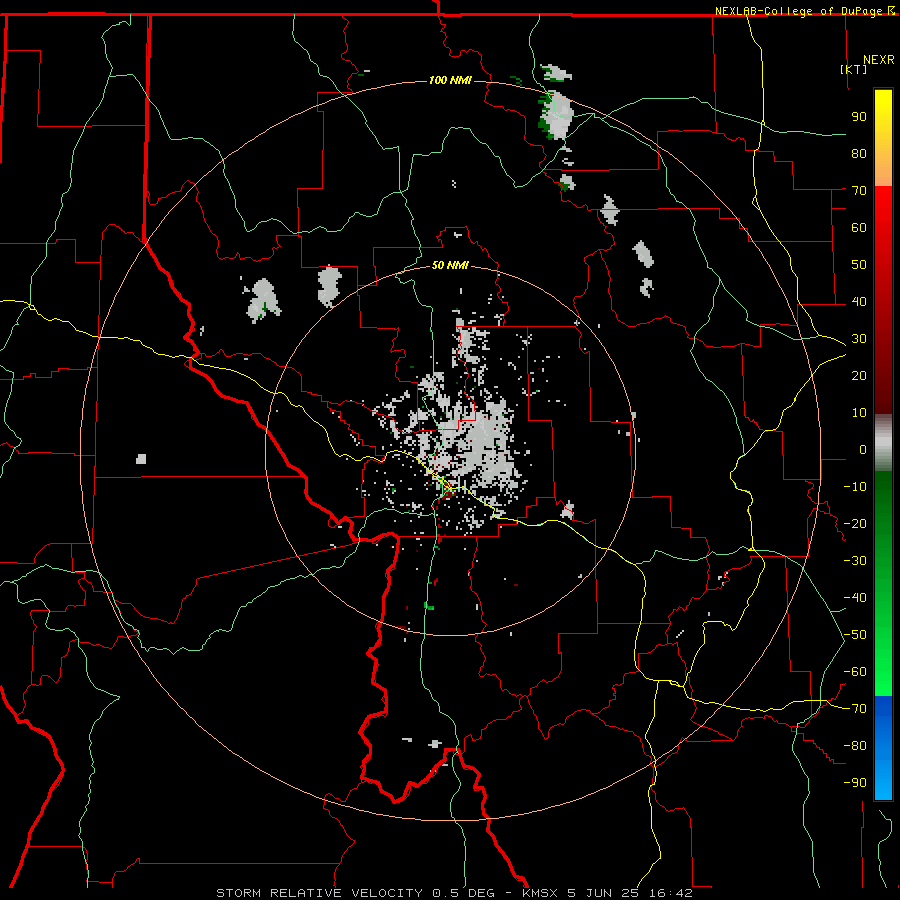This screenshot has height=900, width=900.
Task: Click the 50 NMI range ring label
Action: coord(450,265)
